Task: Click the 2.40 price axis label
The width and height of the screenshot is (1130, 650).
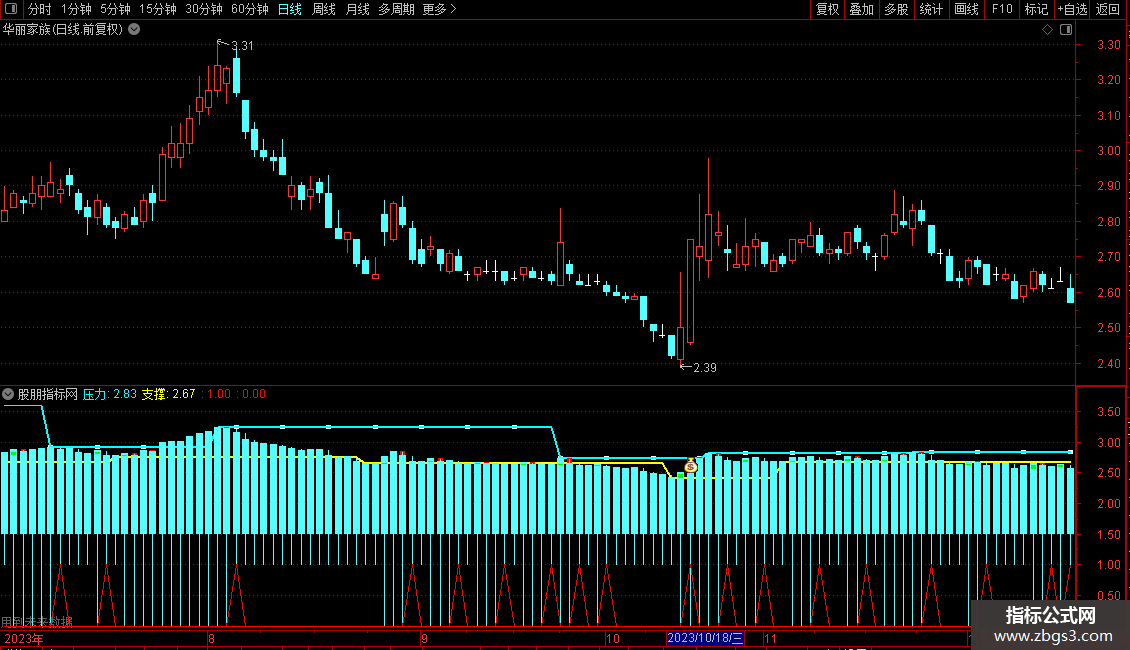Action: click(1108, 363)
